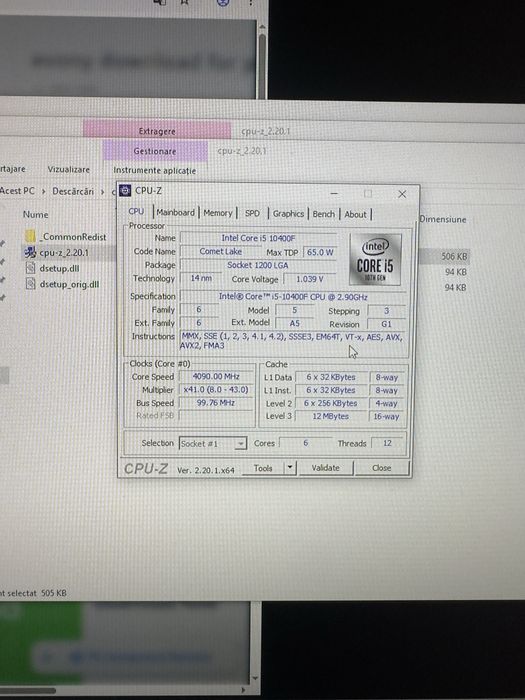Click the Level 3 cache value 12 MBytes

click(331, 416)
